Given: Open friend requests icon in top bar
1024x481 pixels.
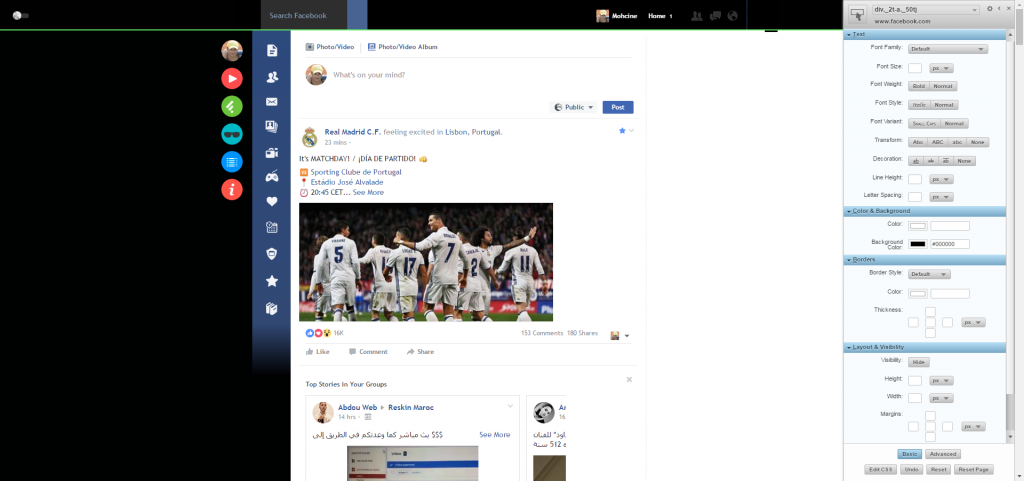Looking at the screenshot, I should click(697, 16).
